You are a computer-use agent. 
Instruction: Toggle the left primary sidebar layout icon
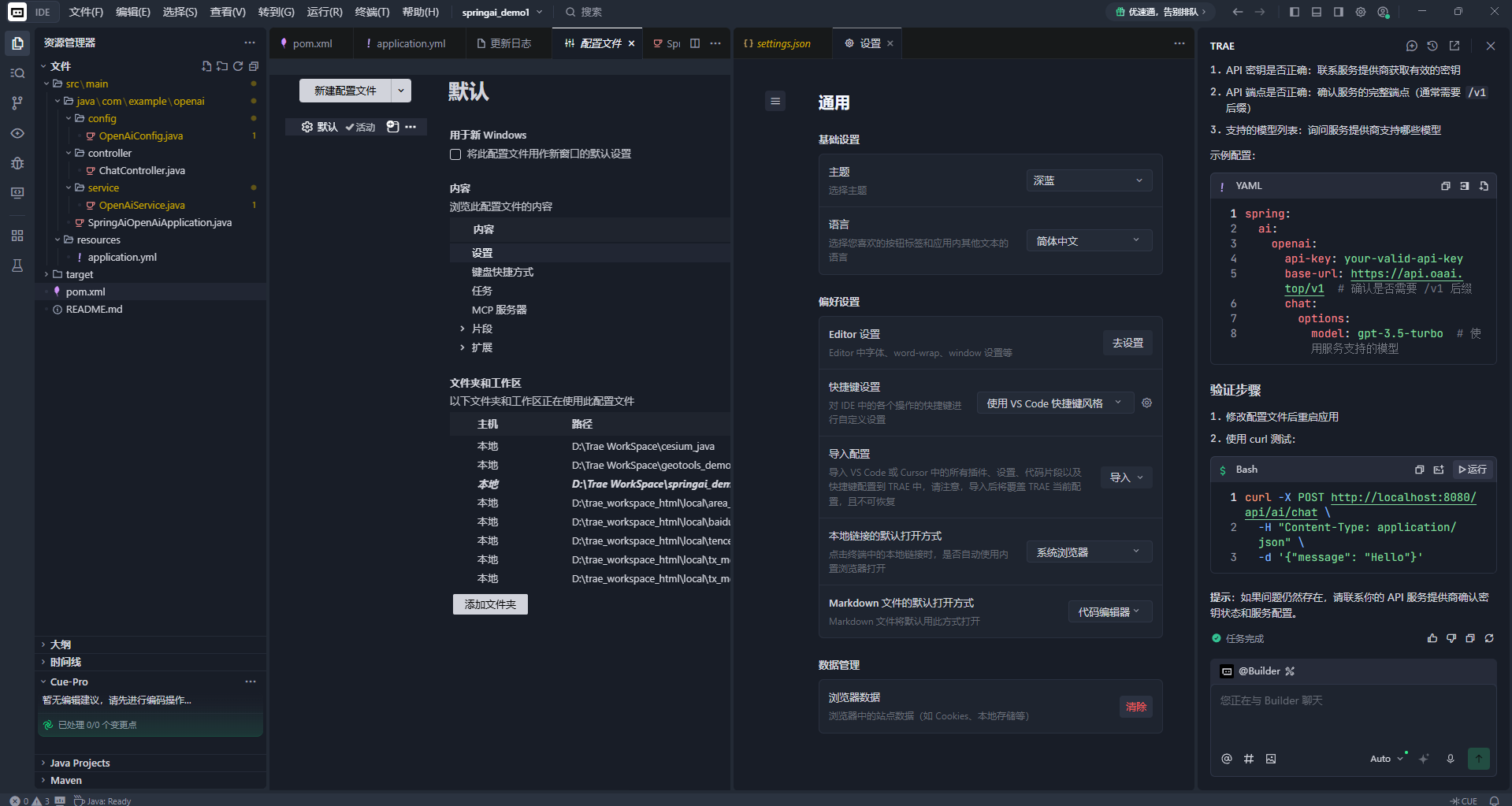[x=1295, y=12]
